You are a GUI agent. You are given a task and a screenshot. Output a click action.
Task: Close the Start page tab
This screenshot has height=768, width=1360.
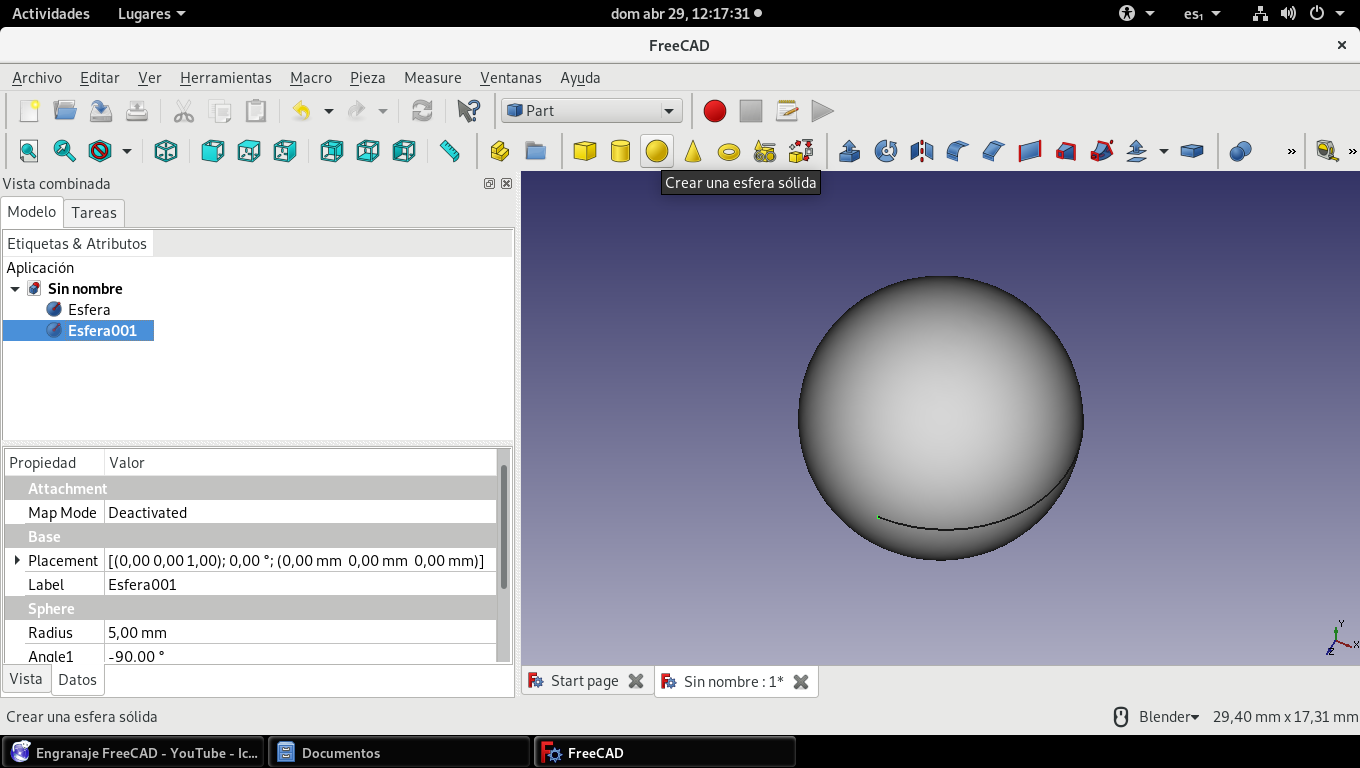click(x=636, y=681)
